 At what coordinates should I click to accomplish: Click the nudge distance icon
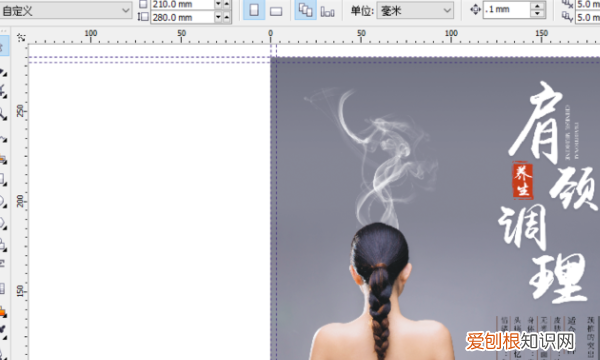tap(475, 10)
